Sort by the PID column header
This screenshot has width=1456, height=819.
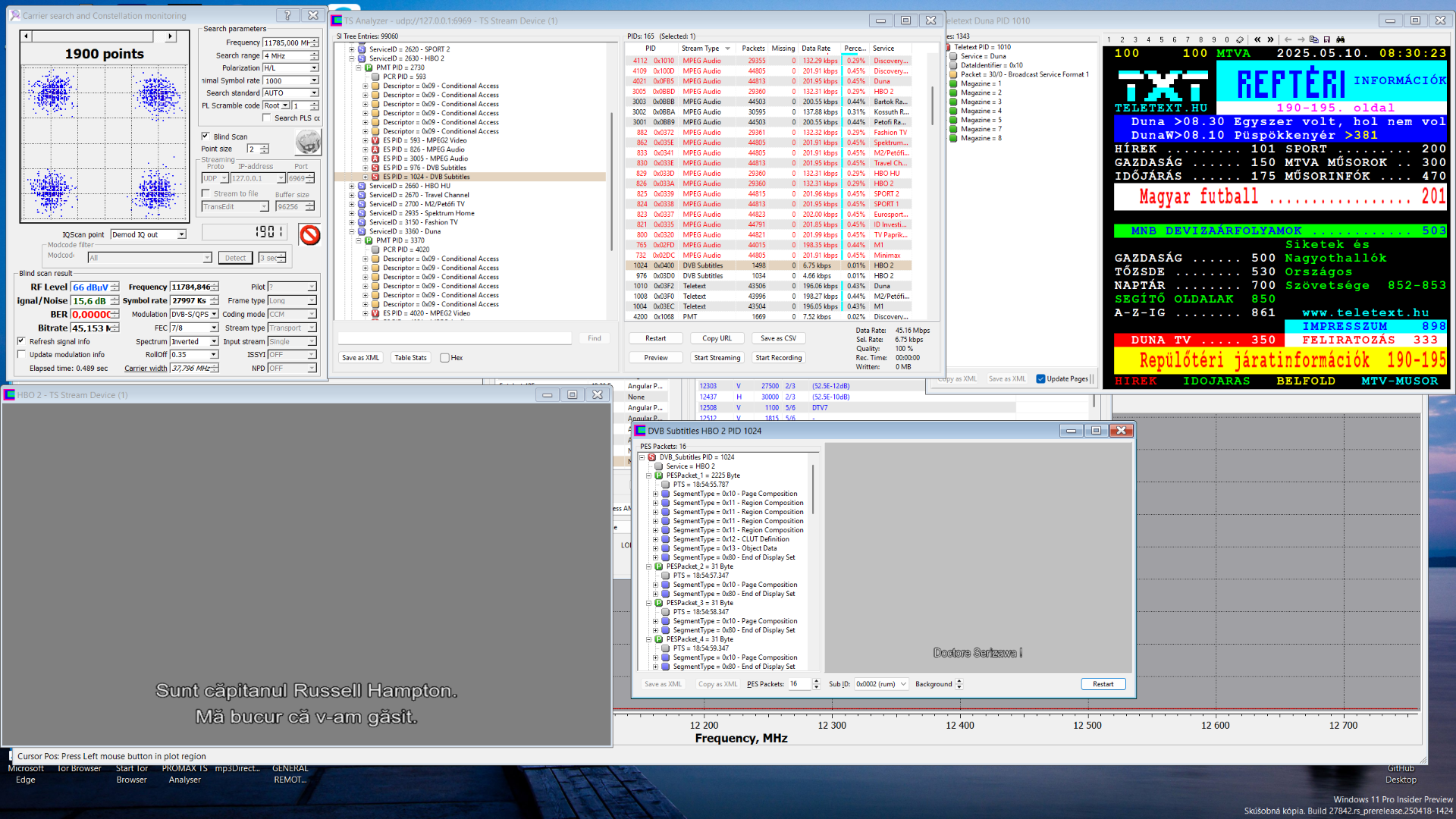point(650,48)
